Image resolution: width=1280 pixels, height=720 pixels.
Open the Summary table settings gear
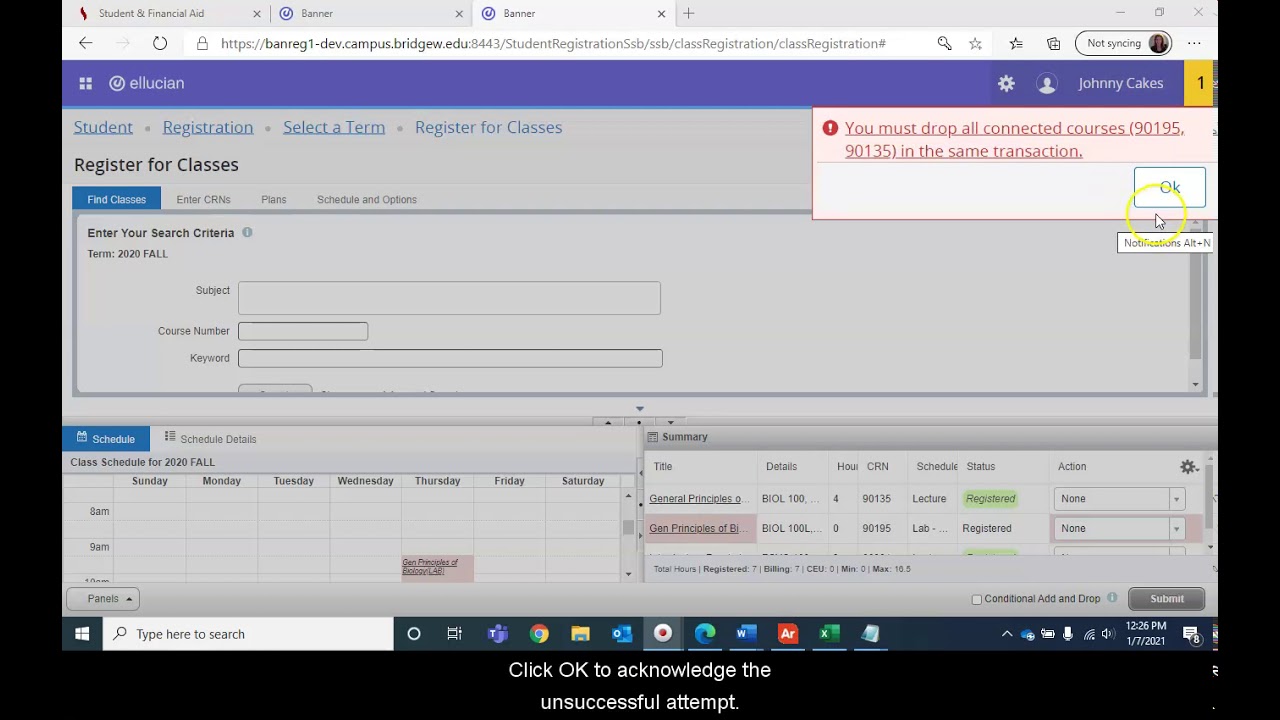tap(1188, 467)
